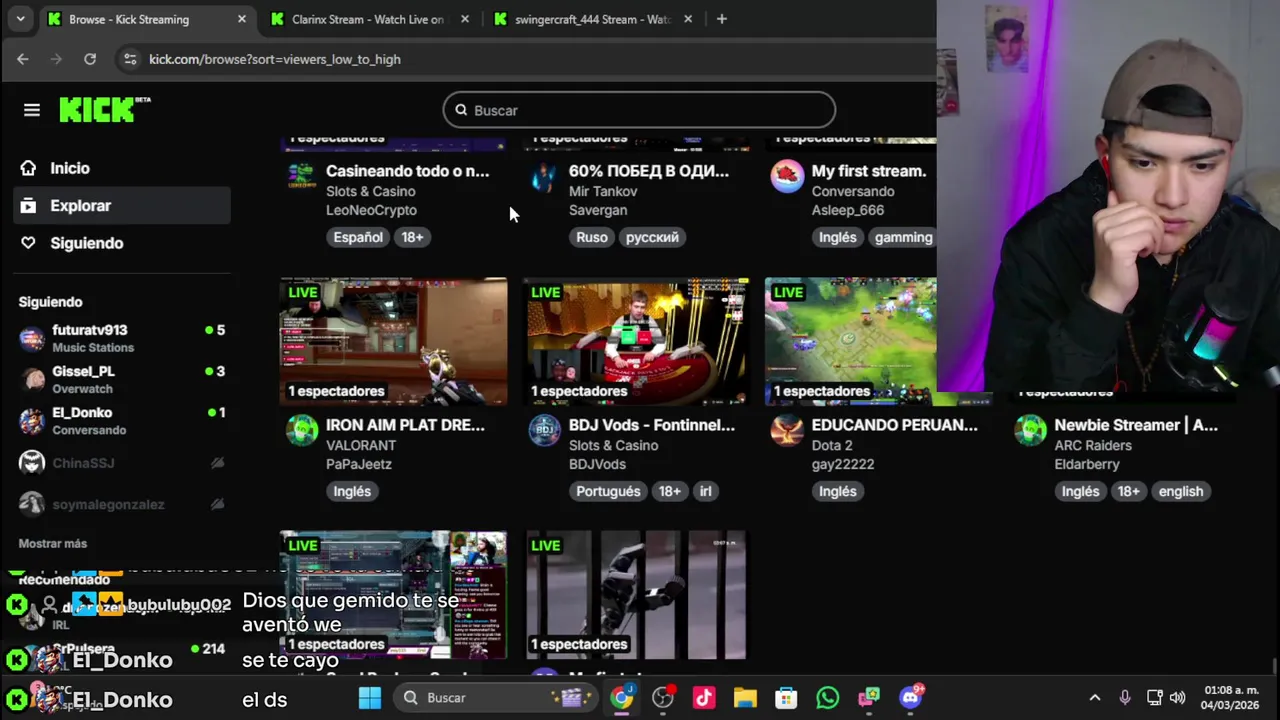Click gay22222 channel avatar
The height and width of the screenshot is (720, 1280).
click(787, 430)
